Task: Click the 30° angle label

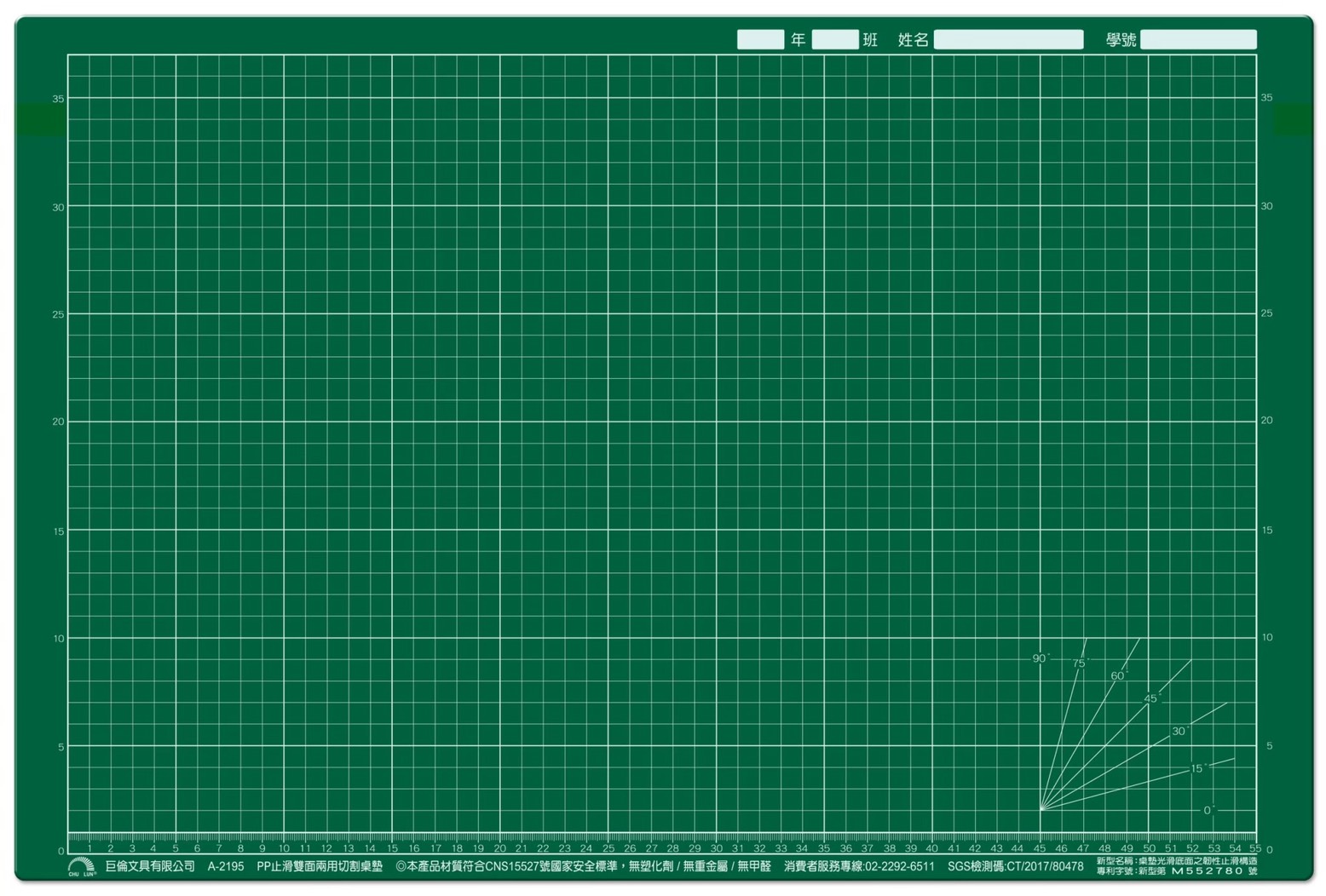Action: pos(1179,731)
